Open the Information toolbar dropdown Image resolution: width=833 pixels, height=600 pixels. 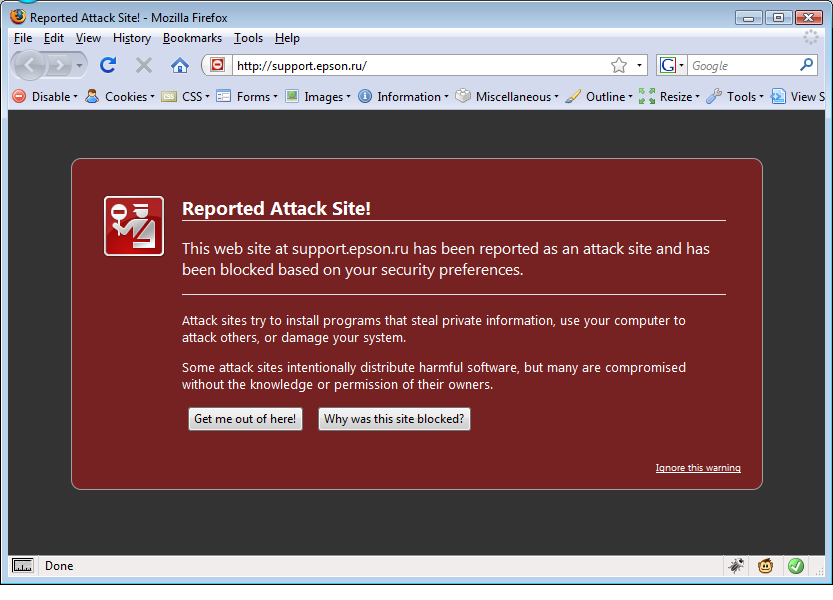click(413, 97)
